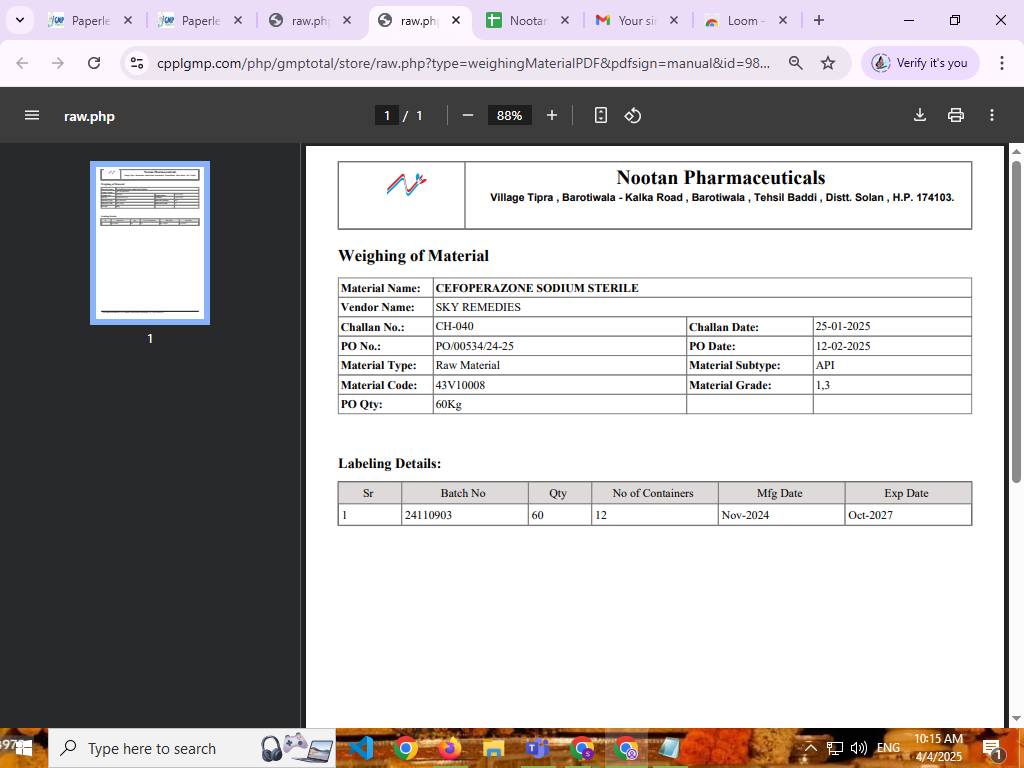This screenshot has height=768, width=1024.
Task: Click the zoom in plus button
Action: [552, 115]
